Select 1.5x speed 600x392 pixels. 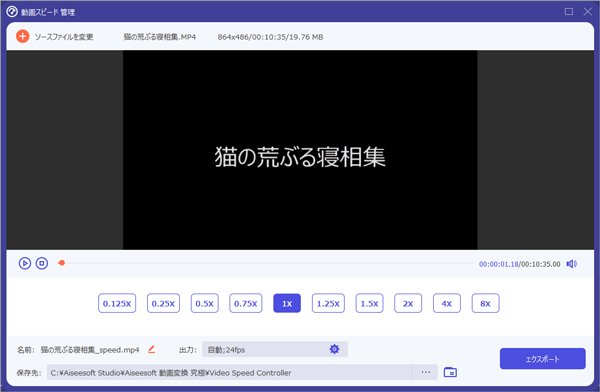[x=369, y=303]
